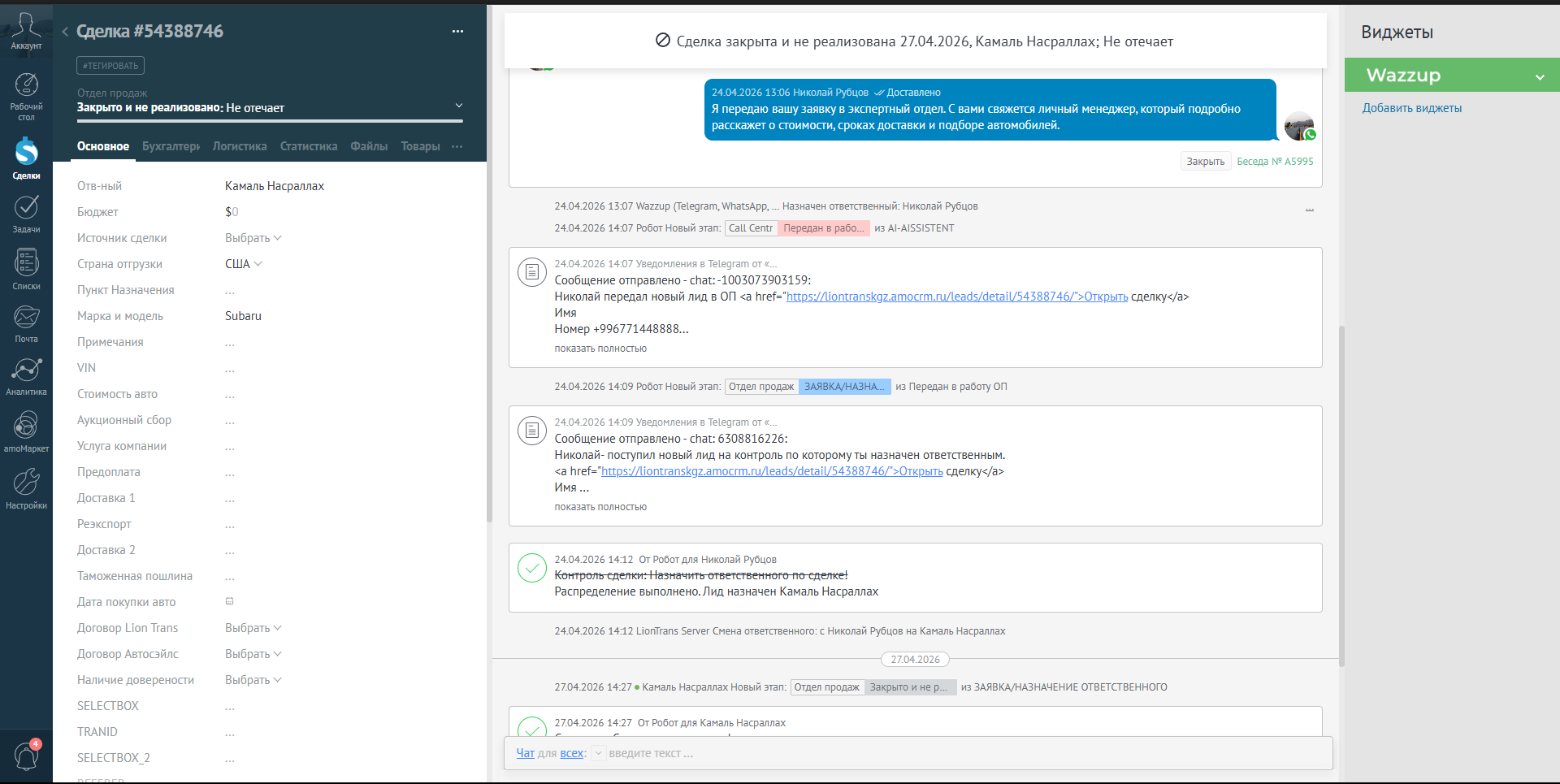Viewport: 1560px width, 784px height.
Task: Click #ТЕГИРОВАТЬ tag button
Action: (110, 66)
